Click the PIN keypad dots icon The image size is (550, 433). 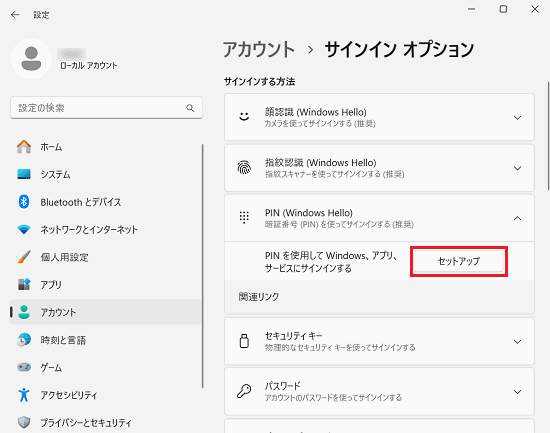coord(244,218)
